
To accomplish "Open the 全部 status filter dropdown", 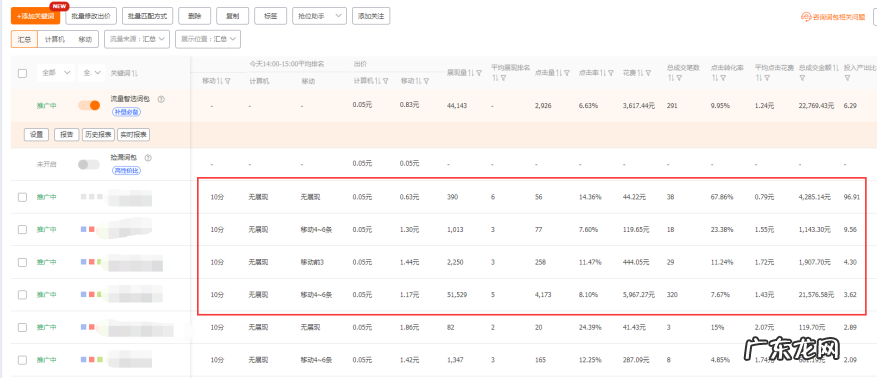I will point(55,73).
